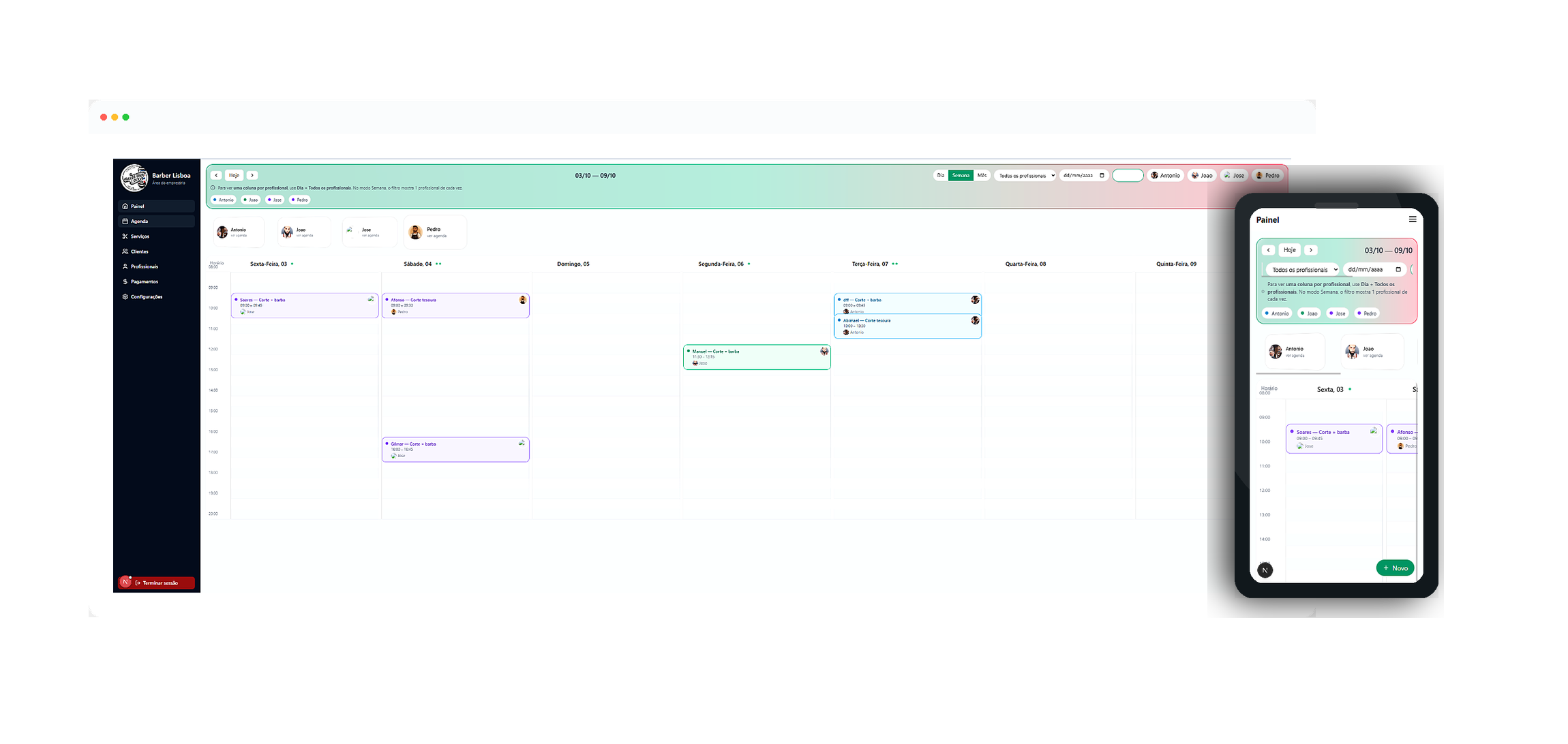The image size is (1568, 744).
Task: Open hamburger menu on mobile Painel
Action: pos(1413,219)
